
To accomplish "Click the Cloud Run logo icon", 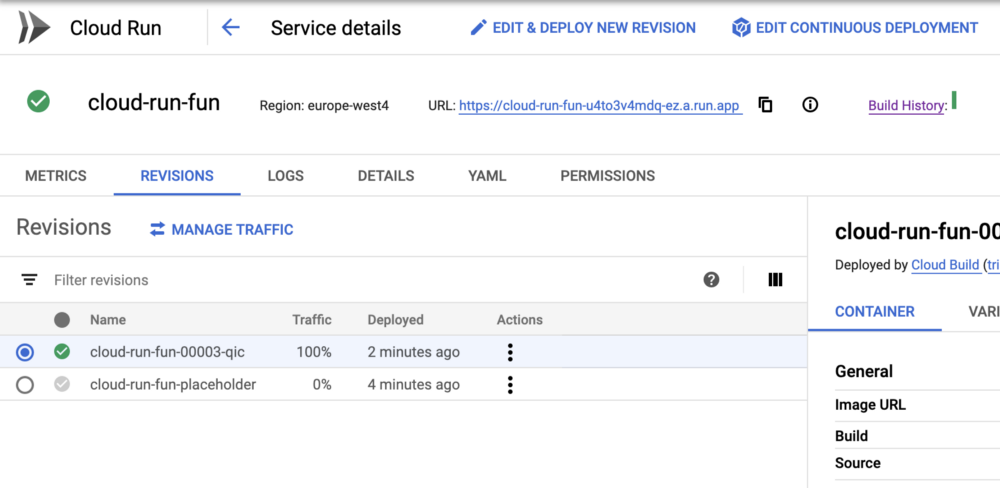I will point(33,28).
